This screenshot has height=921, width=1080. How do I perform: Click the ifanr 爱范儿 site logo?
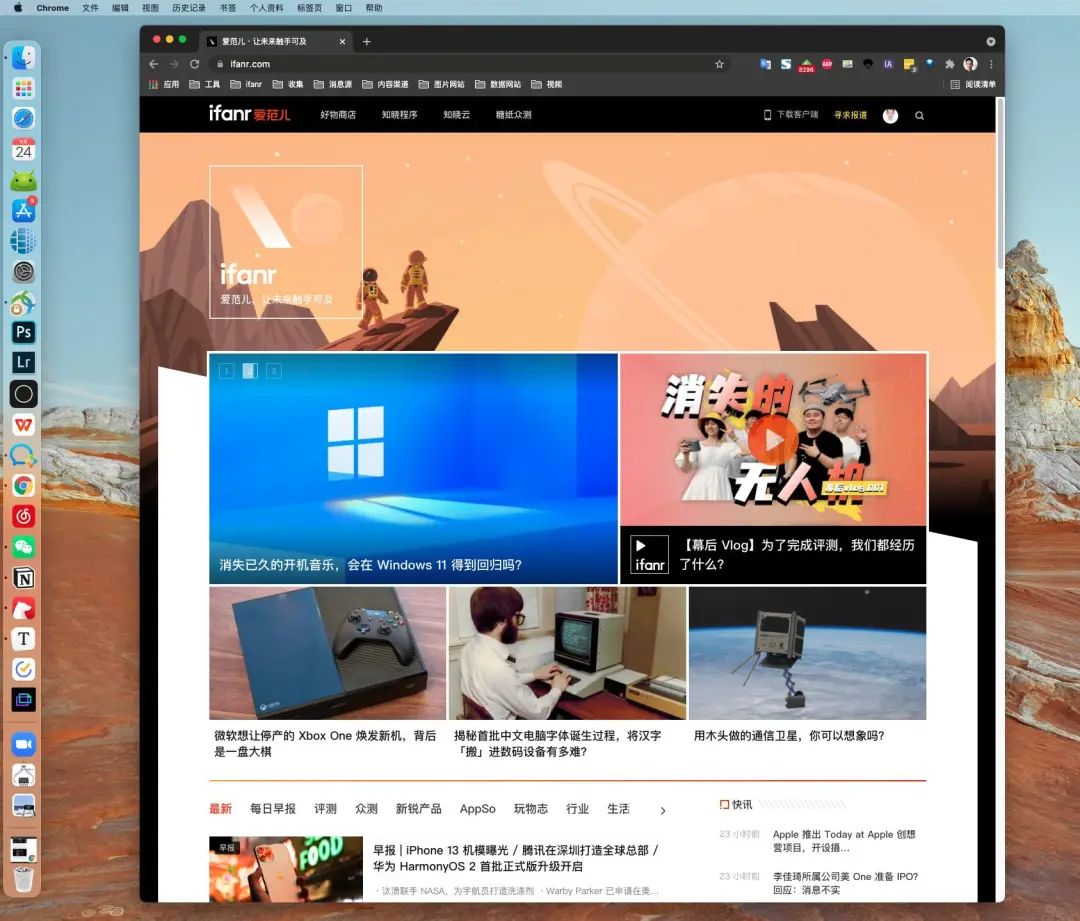[x=249, y=114]
